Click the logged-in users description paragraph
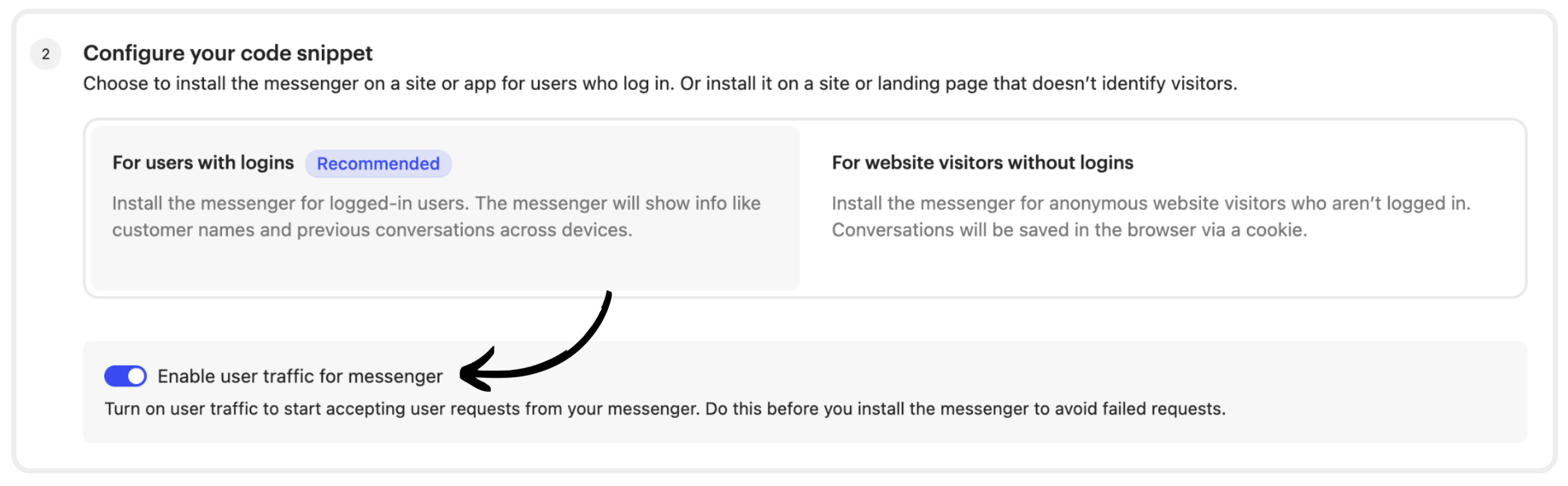1568x486 pixels. tap(436, 216)
